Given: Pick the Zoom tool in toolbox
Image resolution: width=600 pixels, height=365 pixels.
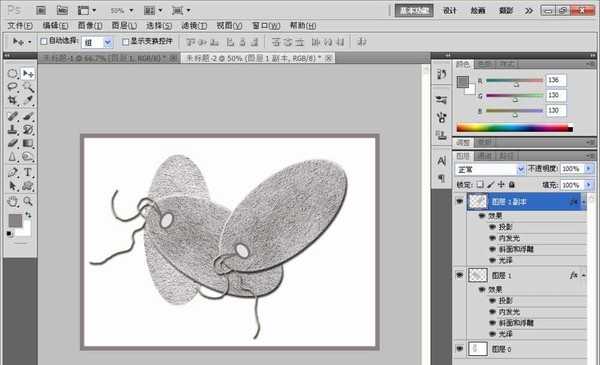Looking at the screenshot, I should 28,201.
